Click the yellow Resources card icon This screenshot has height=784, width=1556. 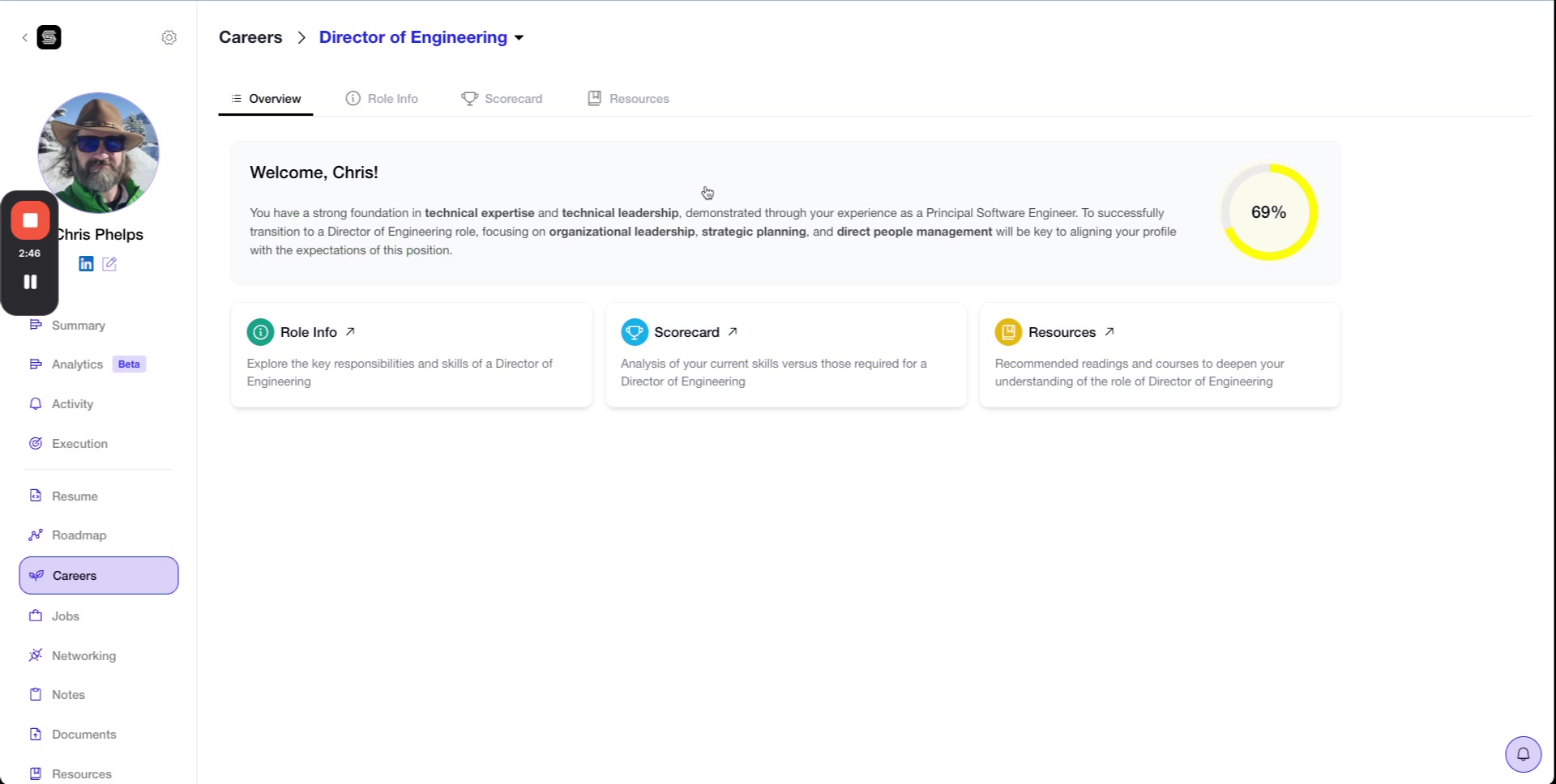click(1008, 332)
